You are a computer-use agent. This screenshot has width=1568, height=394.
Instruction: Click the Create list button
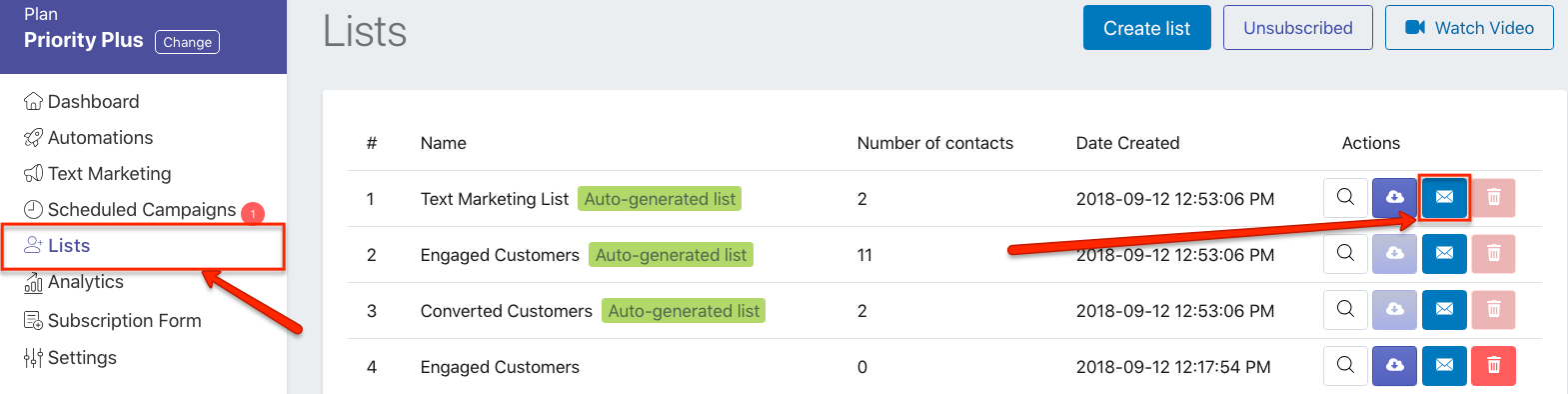[x=1146, y=28]
